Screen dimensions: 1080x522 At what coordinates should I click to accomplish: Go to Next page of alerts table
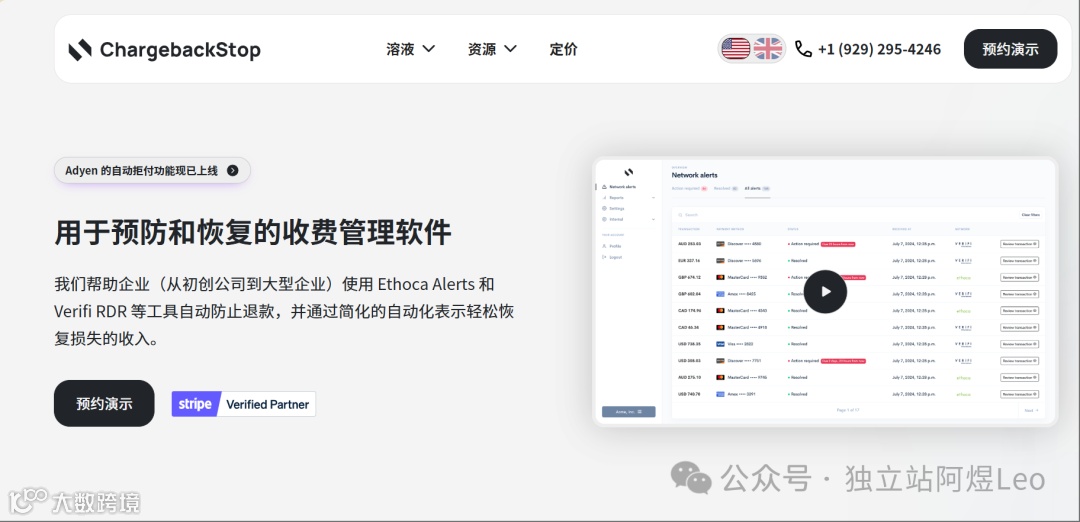pyautogui.click(x=1031, y=410)
